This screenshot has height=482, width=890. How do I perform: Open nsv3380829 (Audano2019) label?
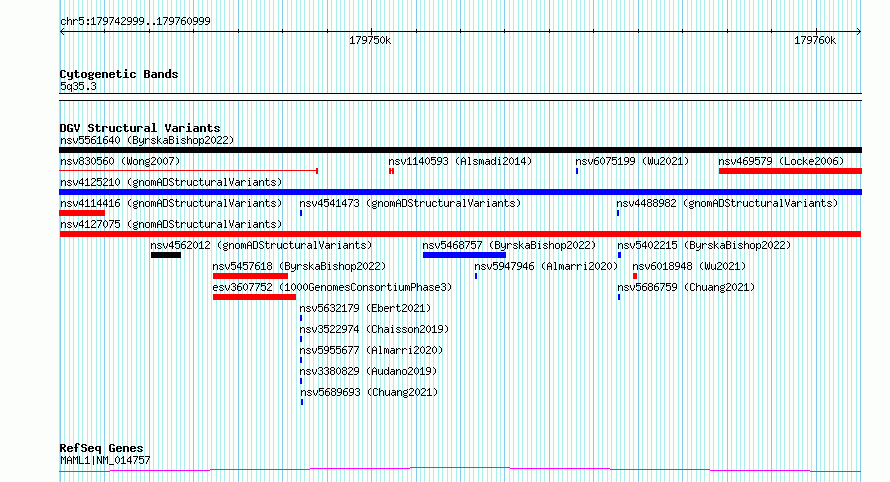(368, 371)
